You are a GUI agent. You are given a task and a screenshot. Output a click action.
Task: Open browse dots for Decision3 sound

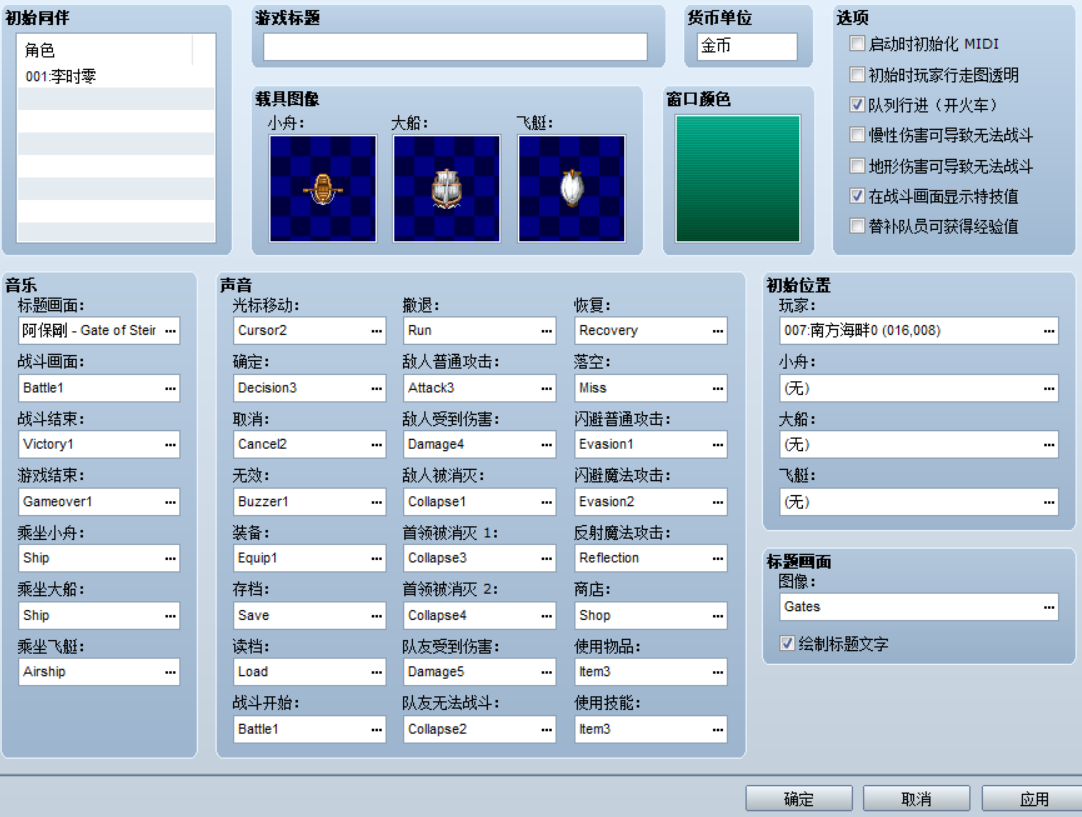tap(377, 388)
